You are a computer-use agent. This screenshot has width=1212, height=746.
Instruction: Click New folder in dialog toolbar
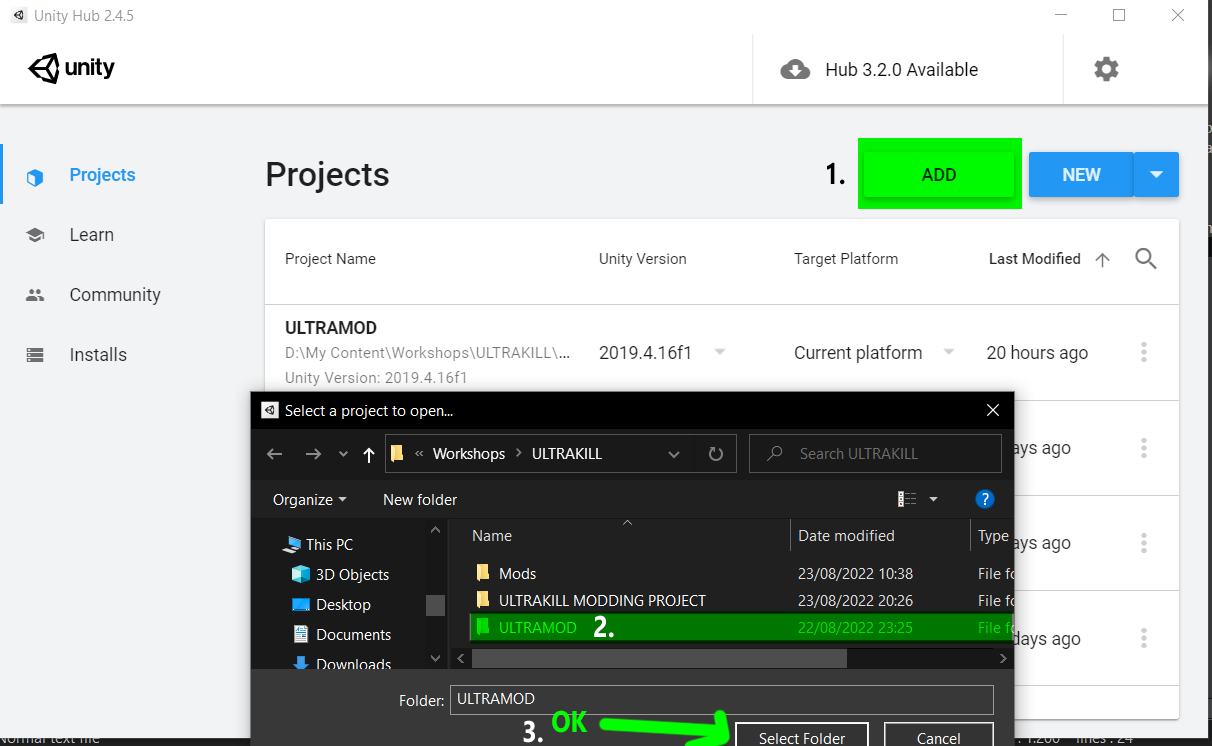tap(420, 500)
